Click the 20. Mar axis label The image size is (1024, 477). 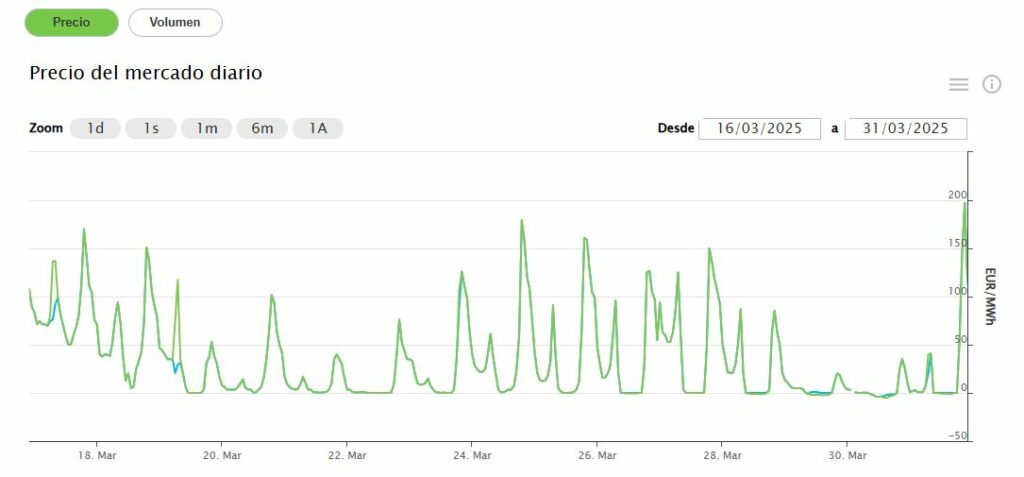point(222,455)
